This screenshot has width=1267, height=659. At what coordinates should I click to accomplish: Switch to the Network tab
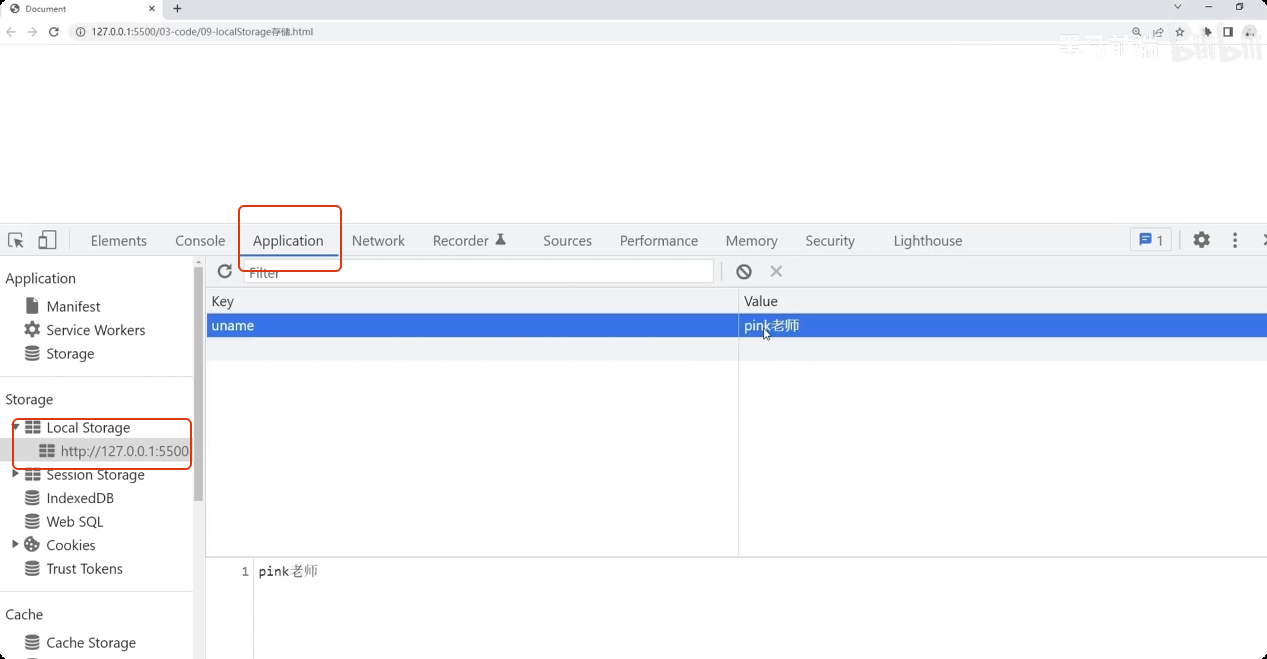pyautogui.click(x=378, y=241)
